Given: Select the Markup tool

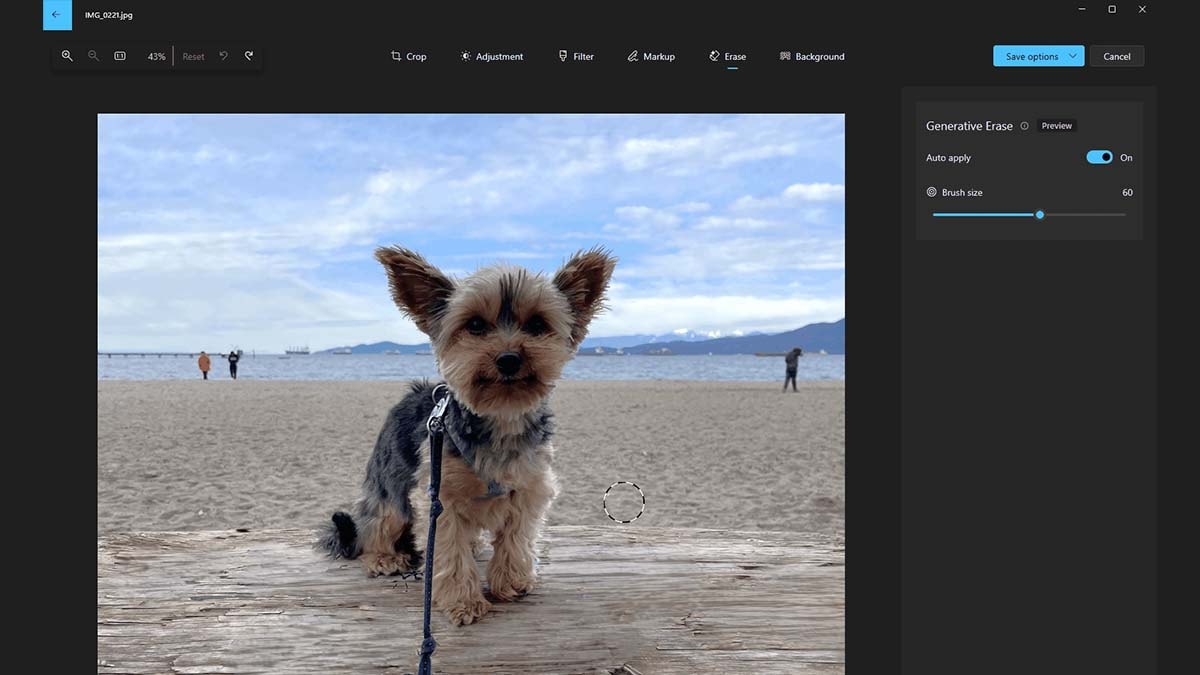Looking at the screenshot, I should pos(650,57).
